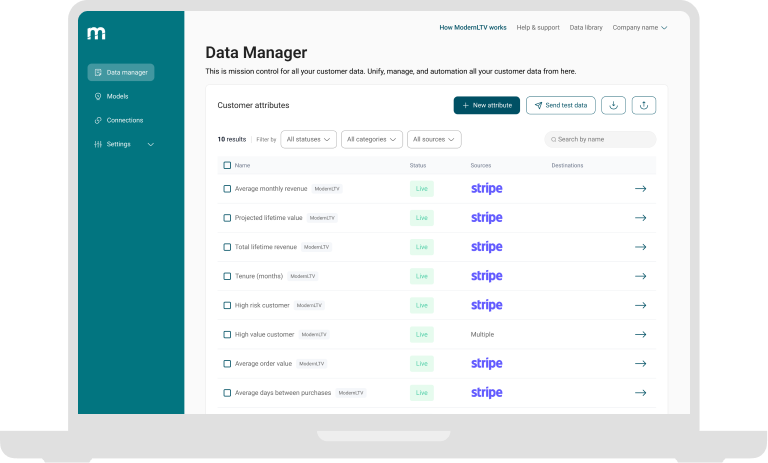Viewport: 768px width, 463px height.
Task: Open Total lifetime revenue row arrow
Action: 641,247
